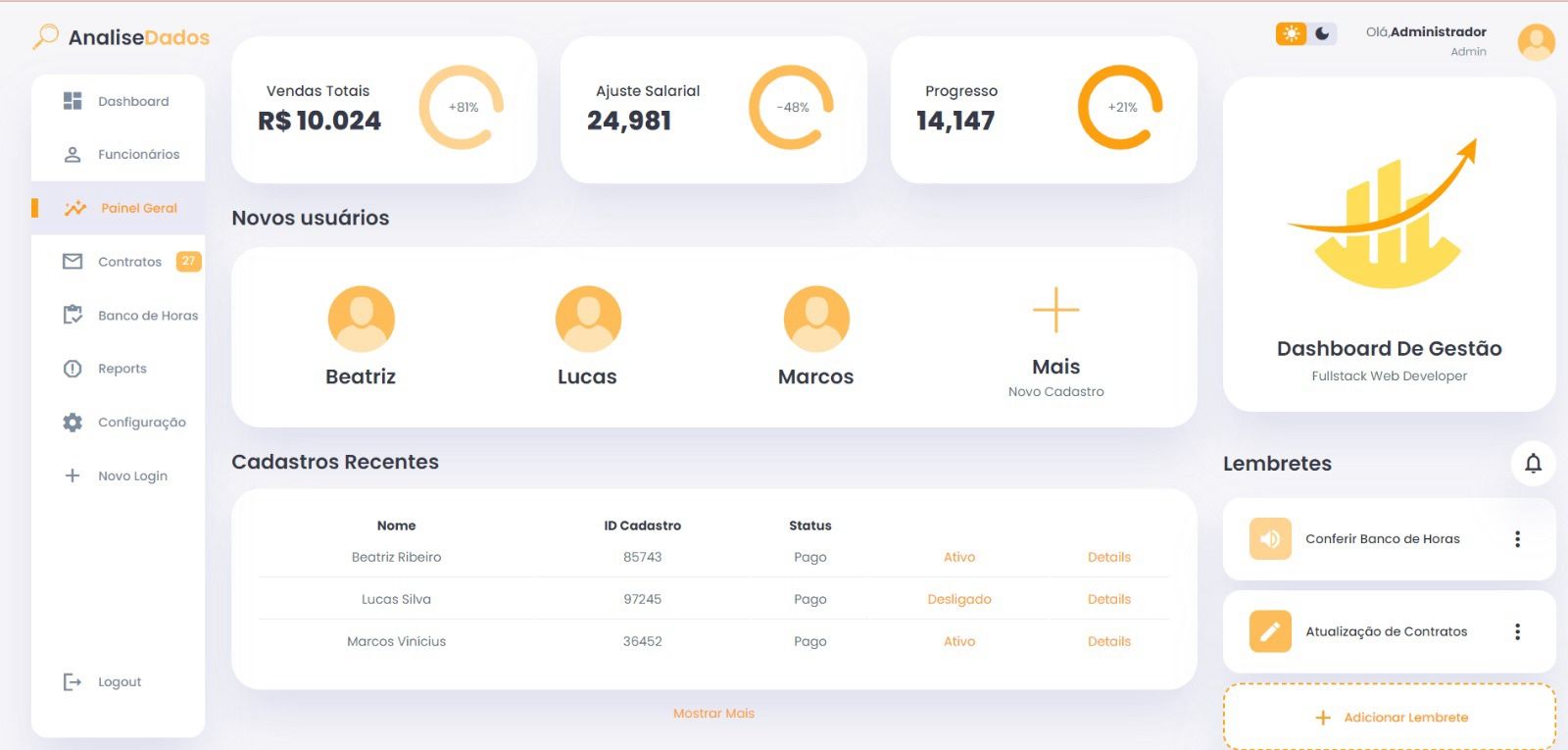This screenshot has width=1568, height=750.
Task: Click the Logout exit icon
Action: tap(73, 681)
